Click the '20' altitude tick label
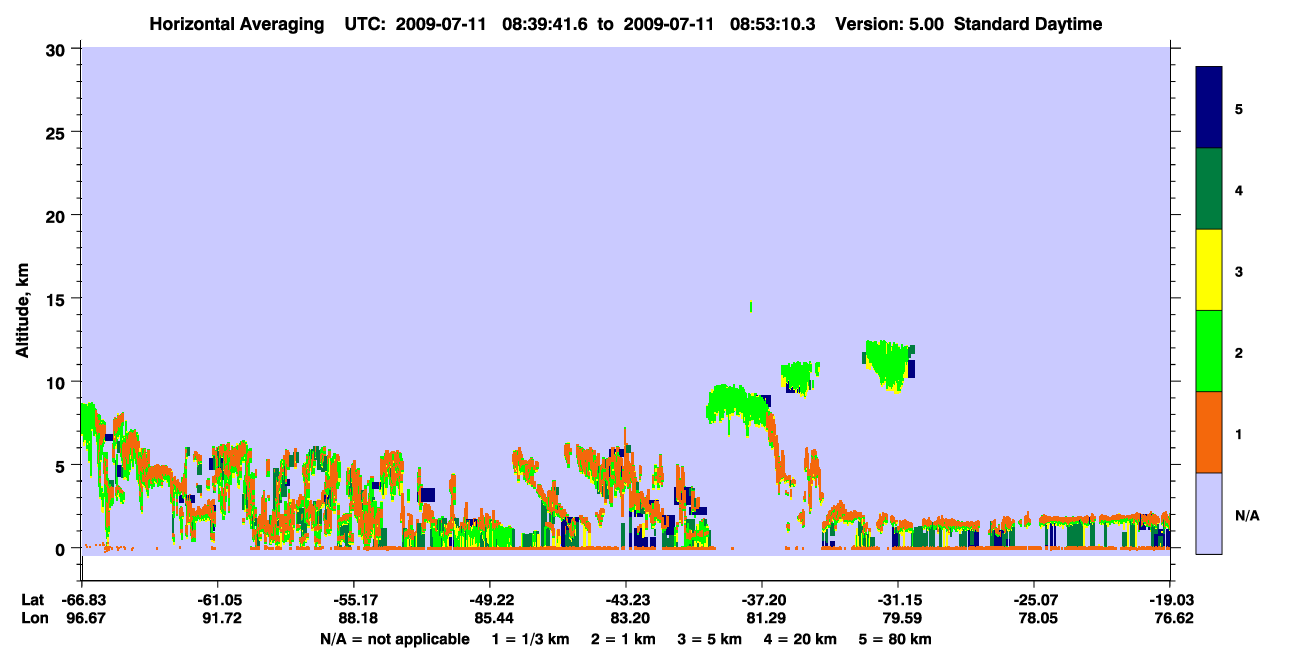The image size is (1300, 667). coord(57,215)
